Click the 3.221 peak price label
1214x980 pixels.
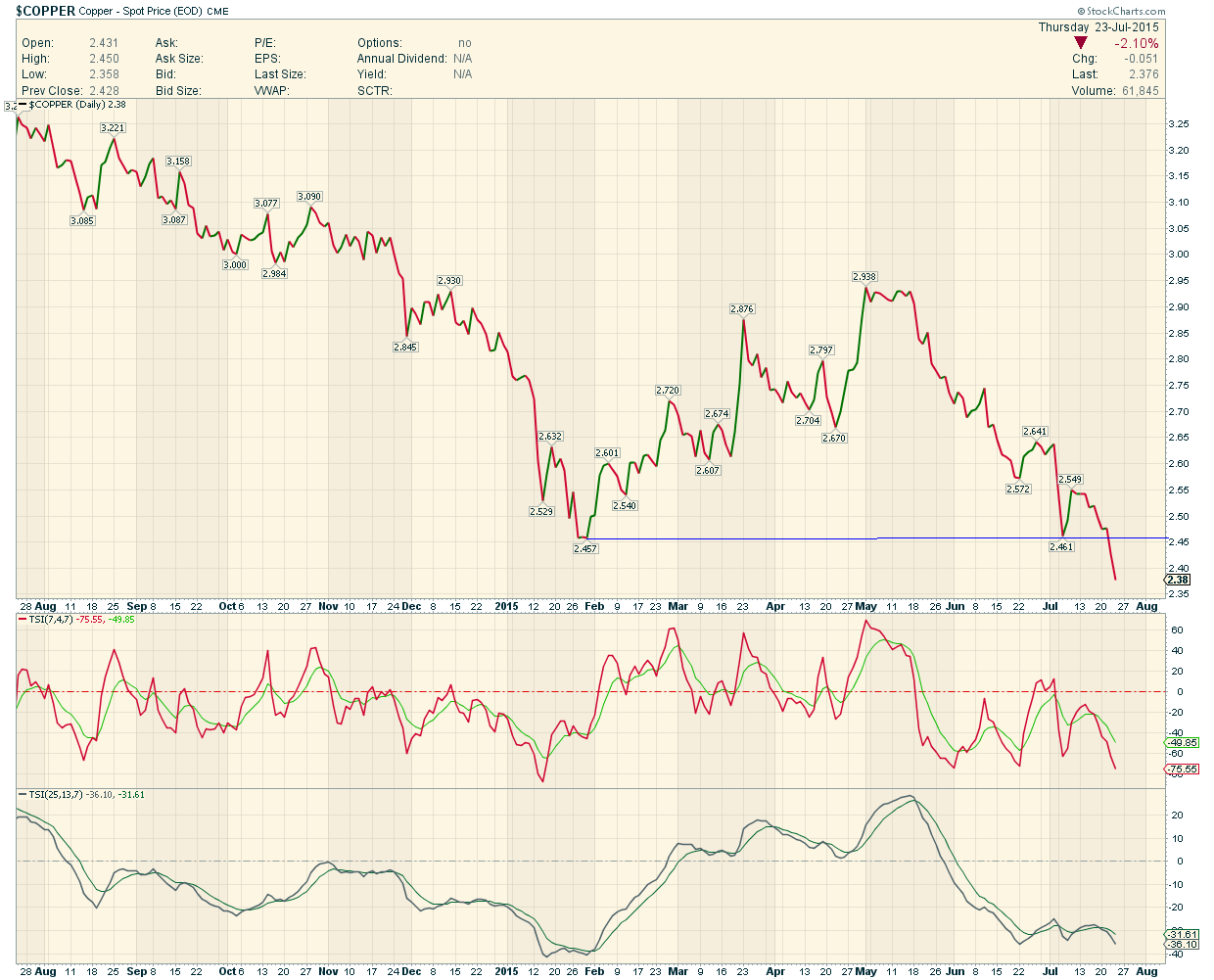point(113,128)
